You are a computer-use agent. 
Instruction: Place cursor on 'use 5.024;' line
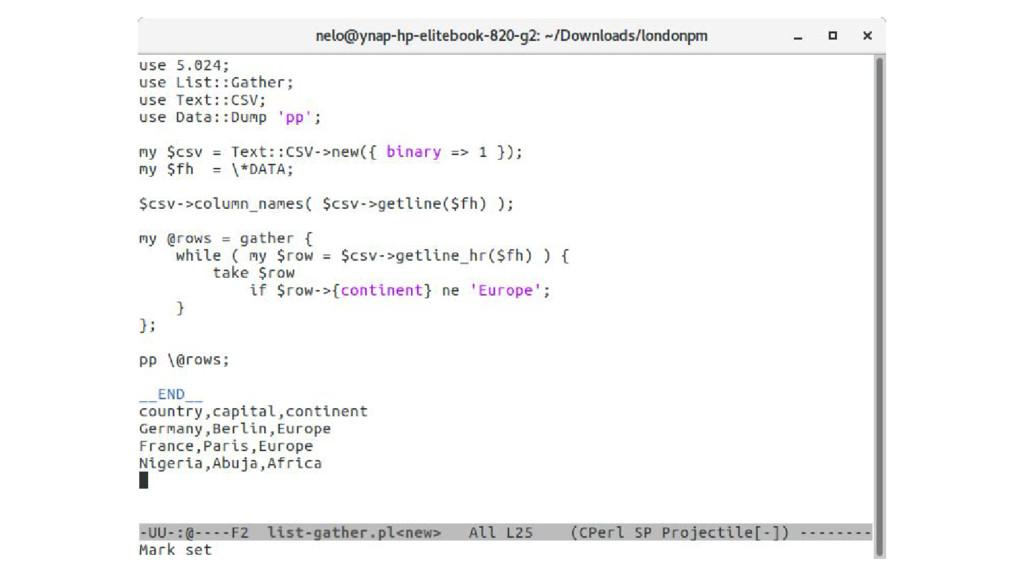click(184, 65)
